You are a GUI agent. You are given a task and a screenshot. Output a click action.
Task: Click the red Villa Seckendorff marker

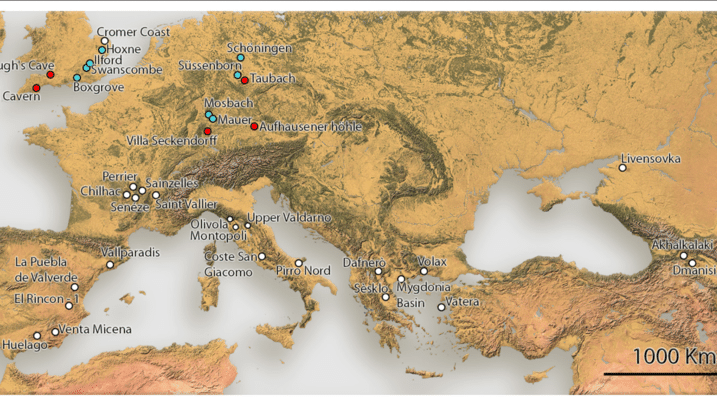click(x=208, y=132)
